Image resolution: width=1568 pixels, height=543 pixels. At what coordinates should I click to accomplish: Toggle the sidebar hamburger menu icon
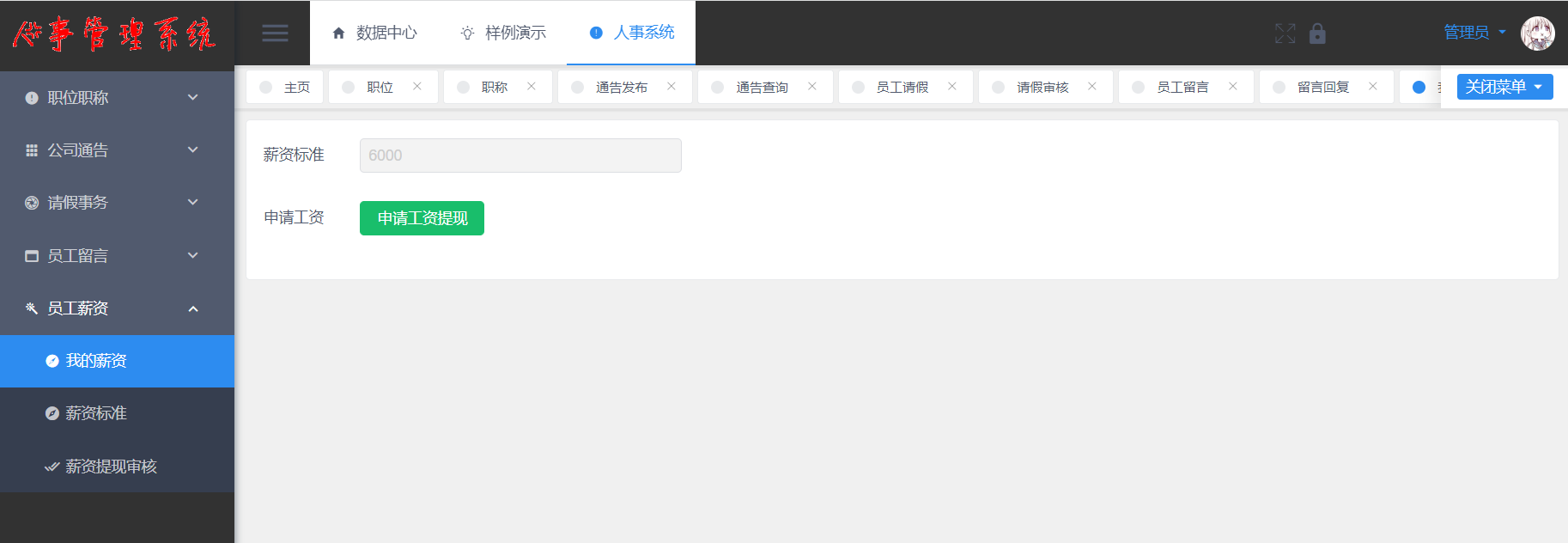pyautogui.click(x=275, y=34)
